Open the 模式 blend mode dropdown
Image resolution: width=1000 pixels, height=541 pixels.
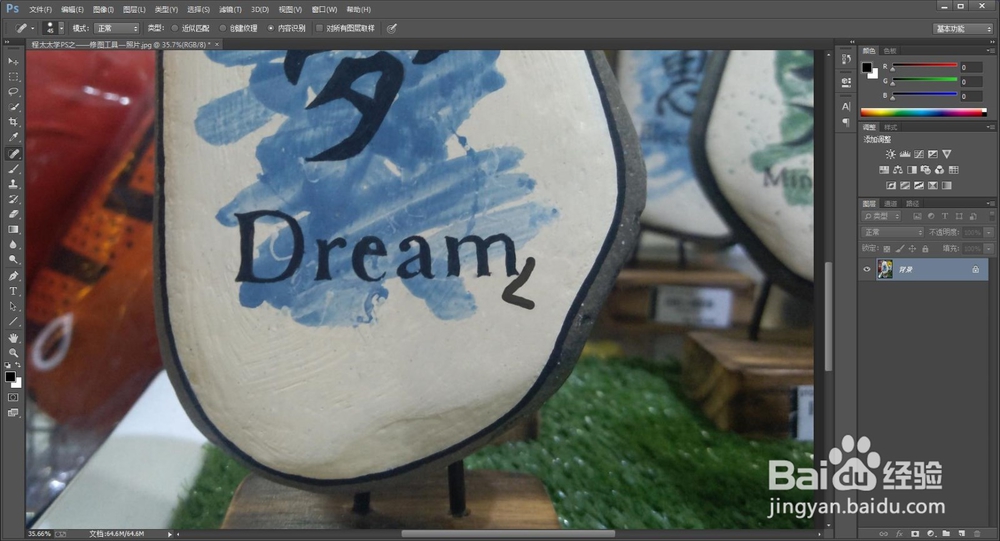pyautogui.click(x=116, y=28)
